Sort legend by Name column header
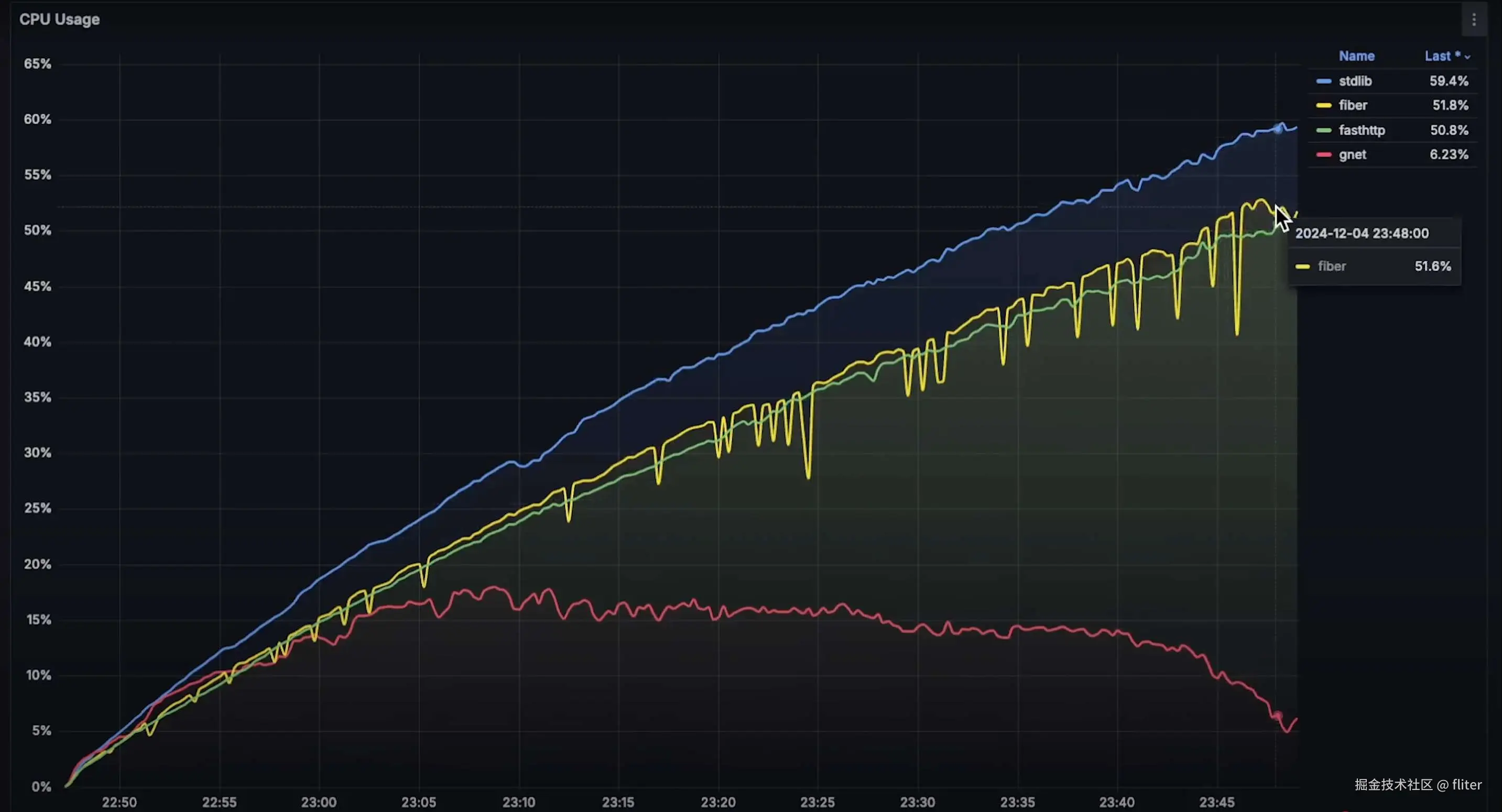 [1356, 56]
